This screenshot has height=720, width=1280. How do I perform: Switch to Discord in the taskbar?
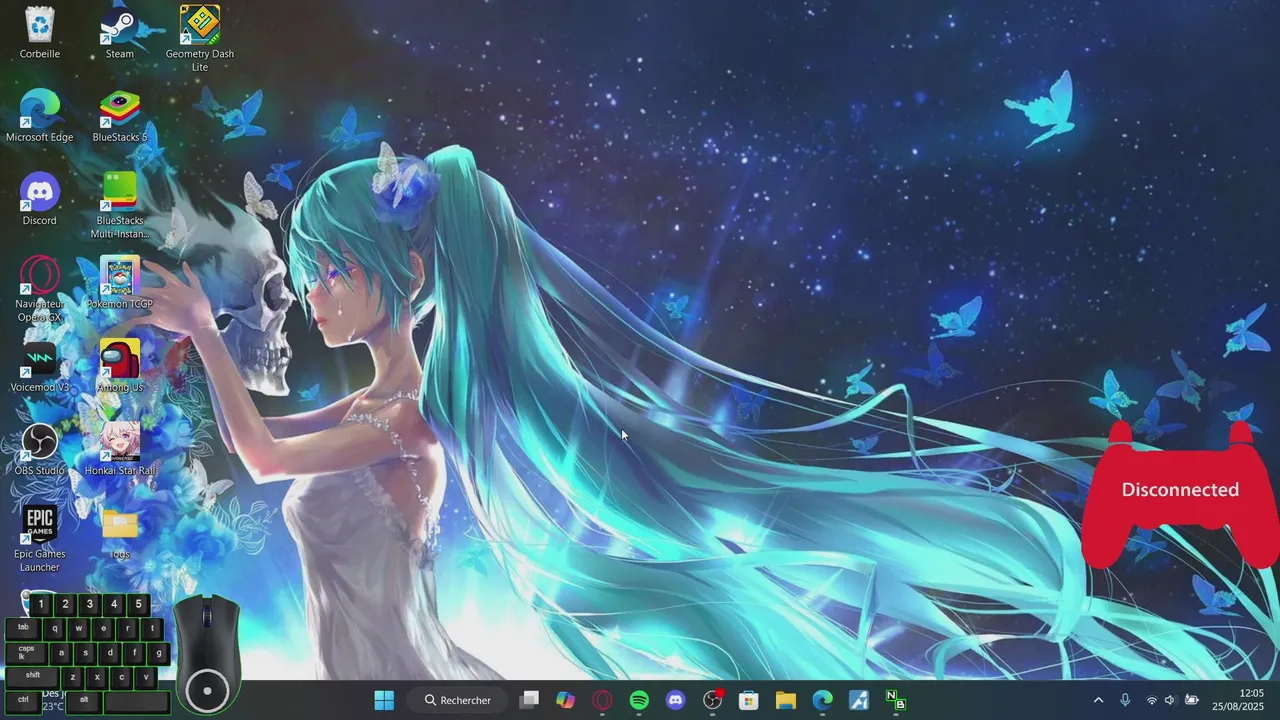point(676,700)
